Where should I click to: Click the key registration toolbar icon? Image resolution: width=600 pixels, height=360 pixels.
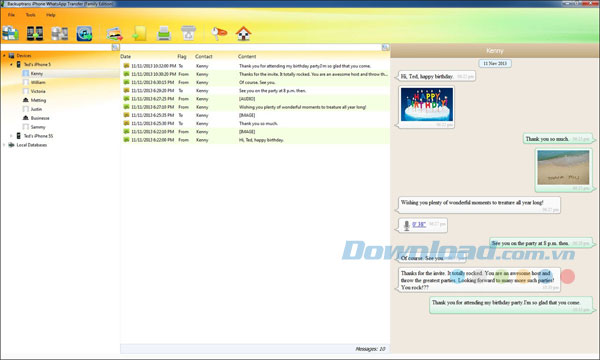219,33
